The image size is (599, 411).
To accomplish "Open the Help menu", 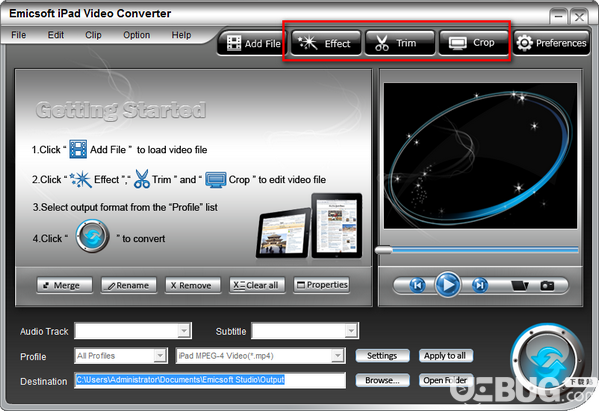I will (181, 35).
